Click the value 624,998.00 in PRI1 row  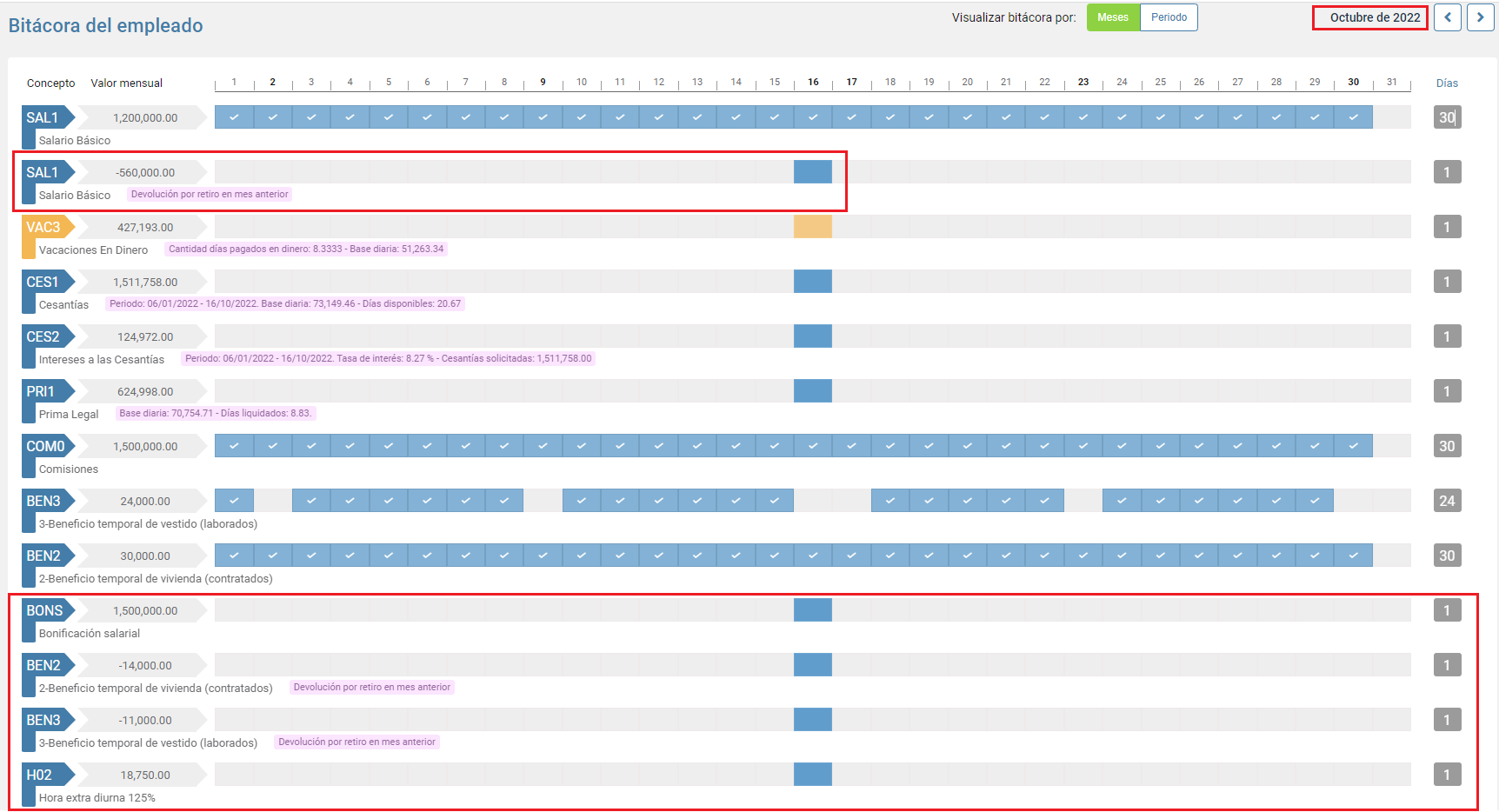pyautogui.click(x=145, y=392)
